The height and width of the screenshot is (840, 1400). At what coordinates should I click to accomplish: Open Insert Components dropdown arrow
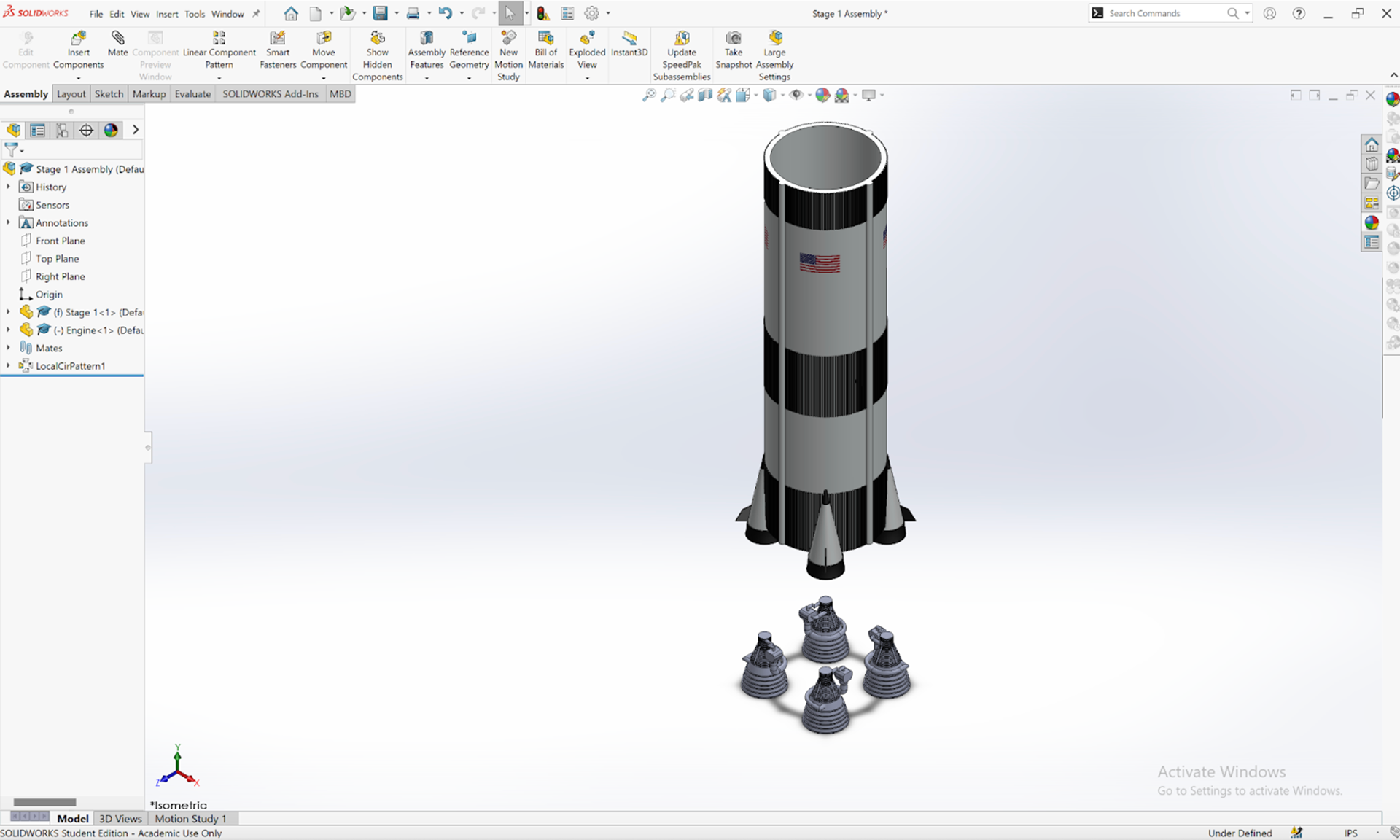pyautogui.click(x=78, y=77)
